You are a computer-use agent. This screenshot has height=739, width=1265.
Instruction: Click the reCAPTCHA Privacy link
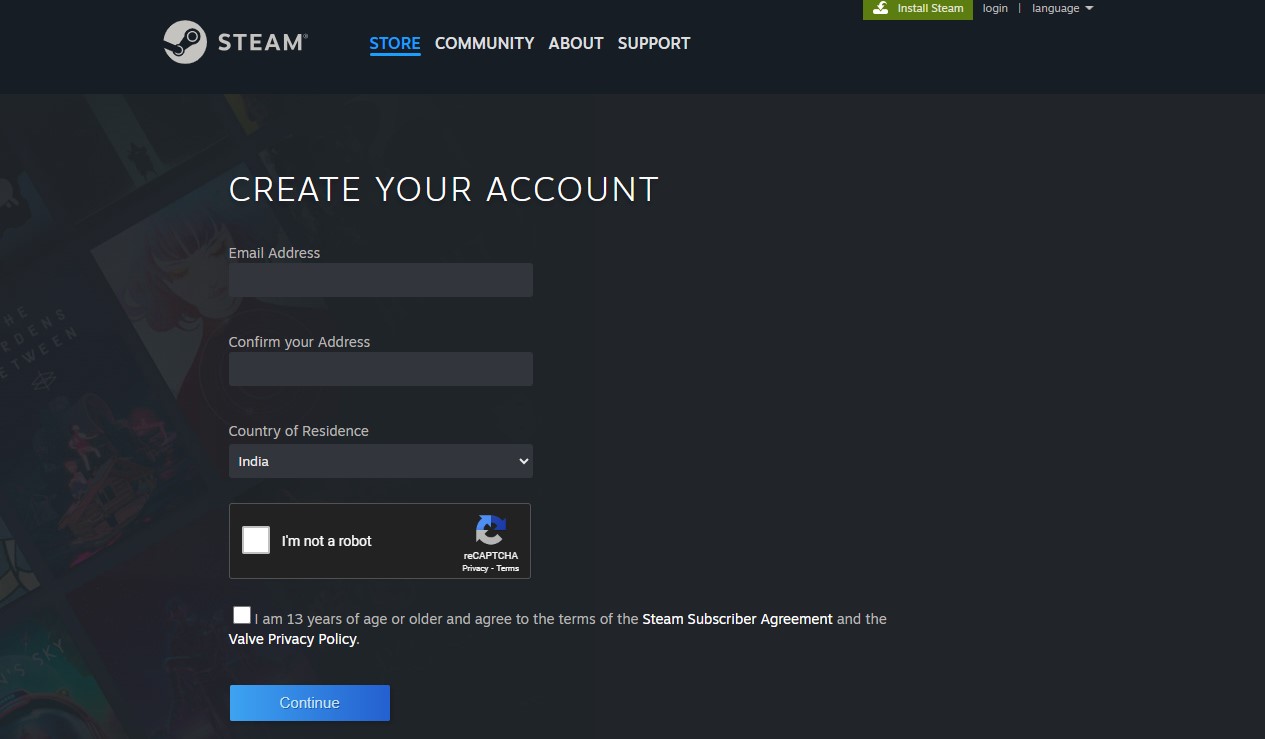pos(475,568)
